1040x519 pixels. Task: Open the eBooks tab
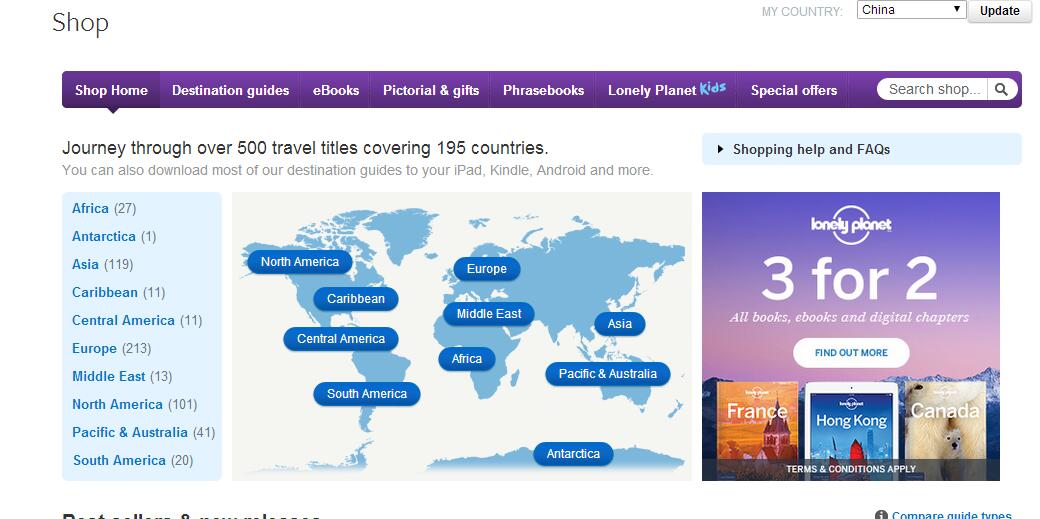tap(336, 90)
